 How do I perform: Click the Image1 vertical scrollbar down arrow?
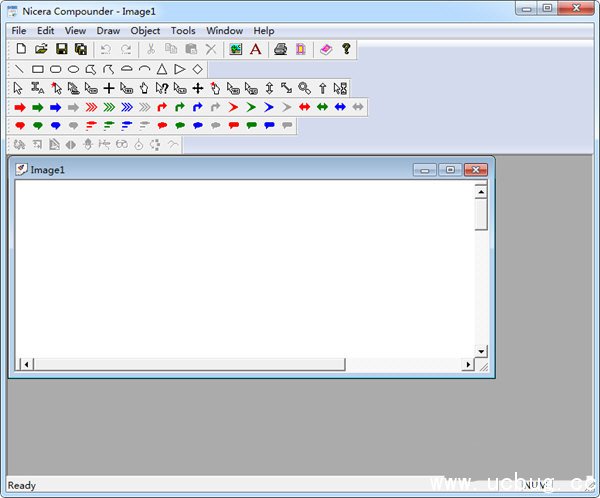pos(481,351)
